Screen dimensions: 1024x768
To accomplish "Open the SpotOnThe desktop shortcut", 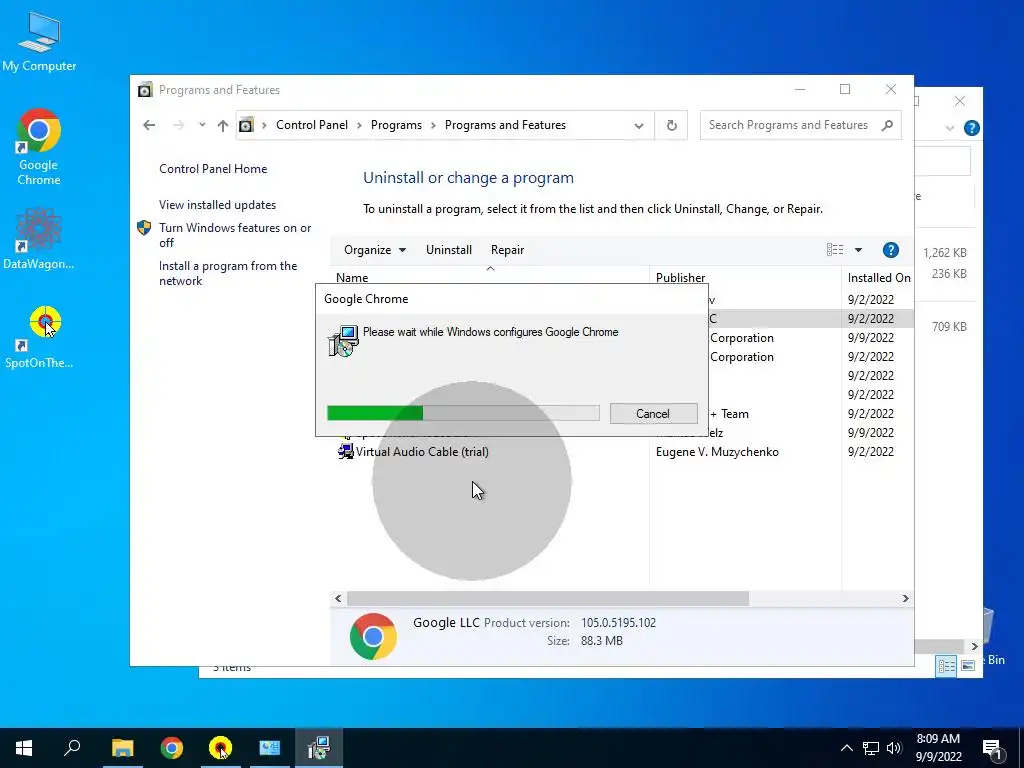I will [x=39, y=337].
